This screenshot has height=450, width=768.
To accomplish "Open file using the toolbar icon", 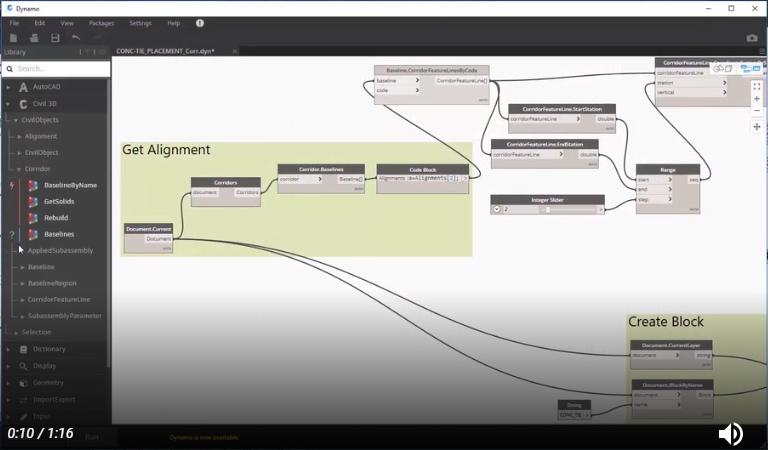I will click(34, 38).
